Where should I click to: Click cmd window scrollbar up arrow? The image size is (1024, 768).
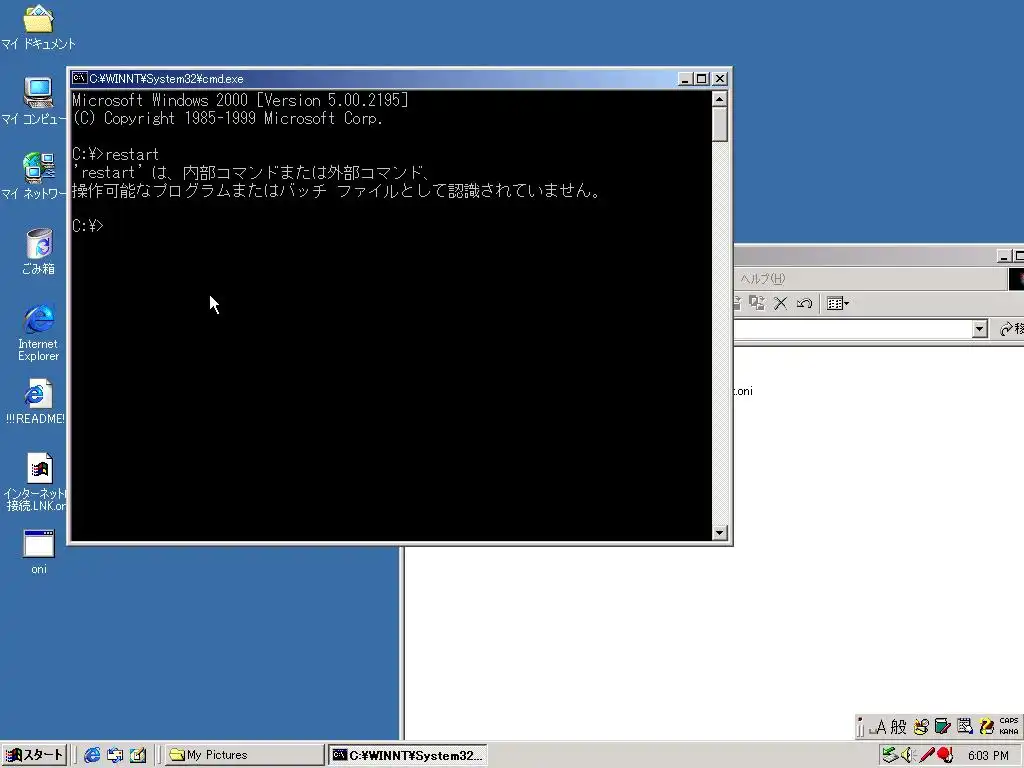720,99
